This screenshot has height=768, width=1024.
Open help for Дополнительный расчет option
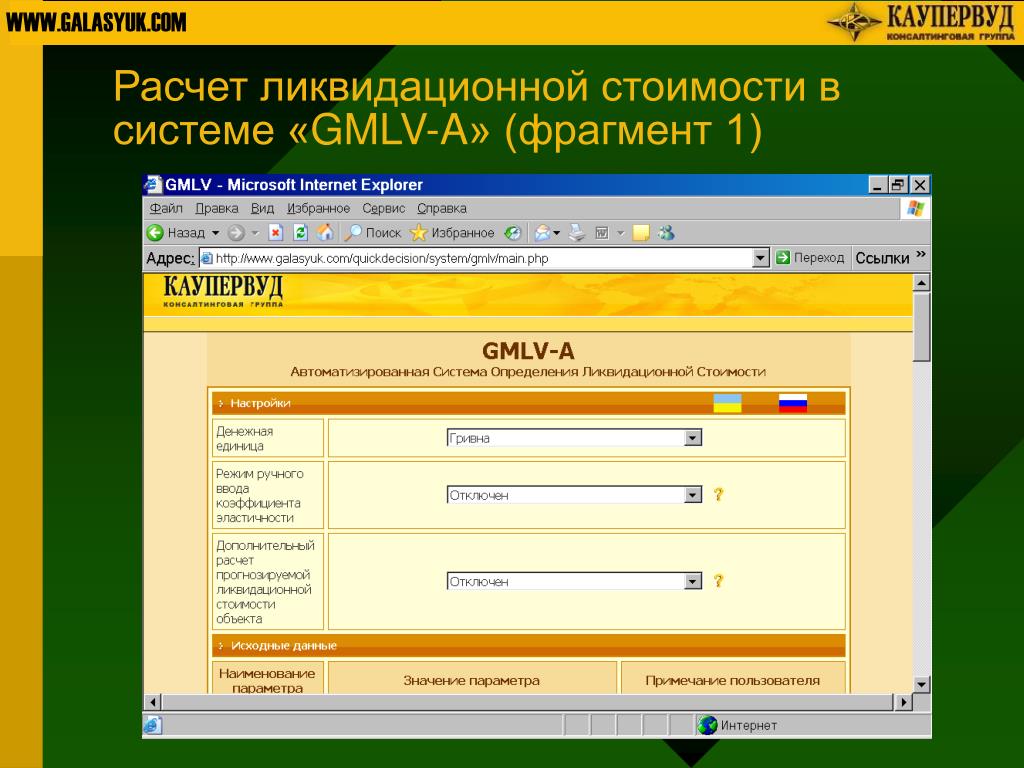718,581
